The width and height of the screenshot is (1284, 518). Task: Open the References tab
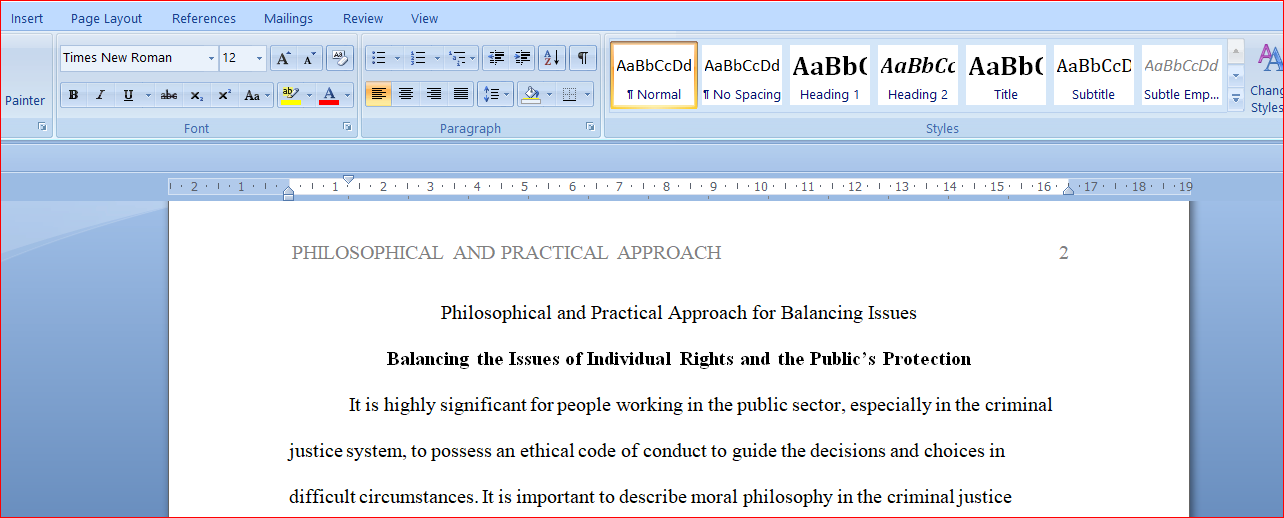click(204, 18)
